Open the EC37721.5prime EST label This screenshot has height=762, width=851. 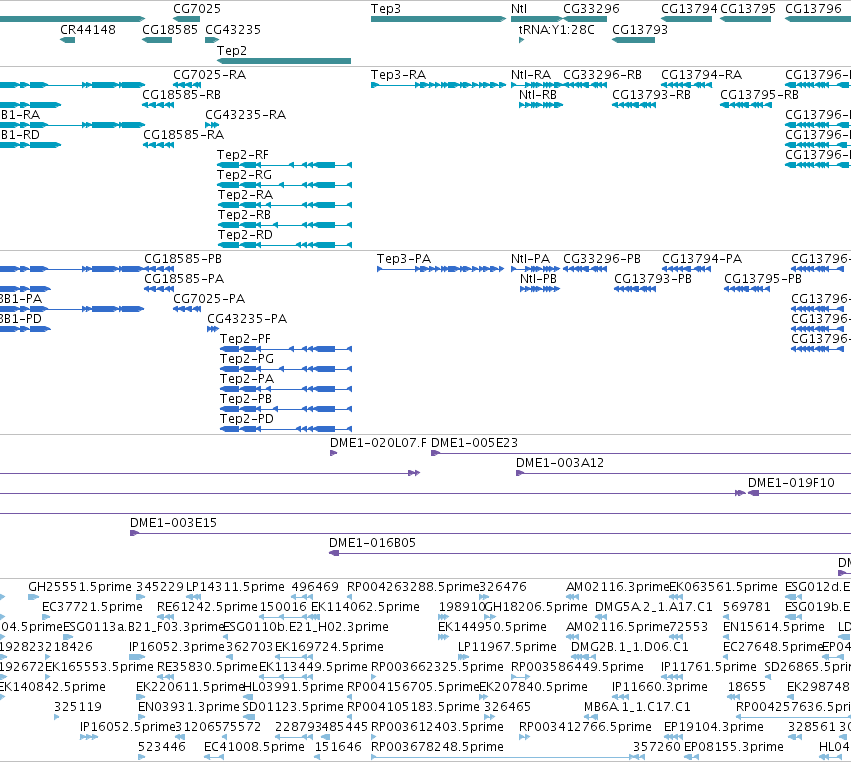point(92,606)
